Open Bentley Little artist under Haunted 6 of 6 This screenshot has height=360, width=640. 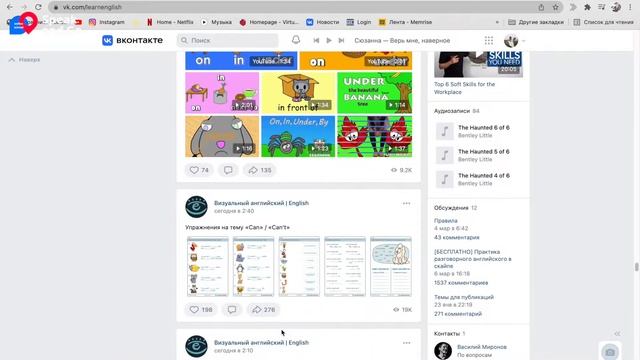[475, 135]
